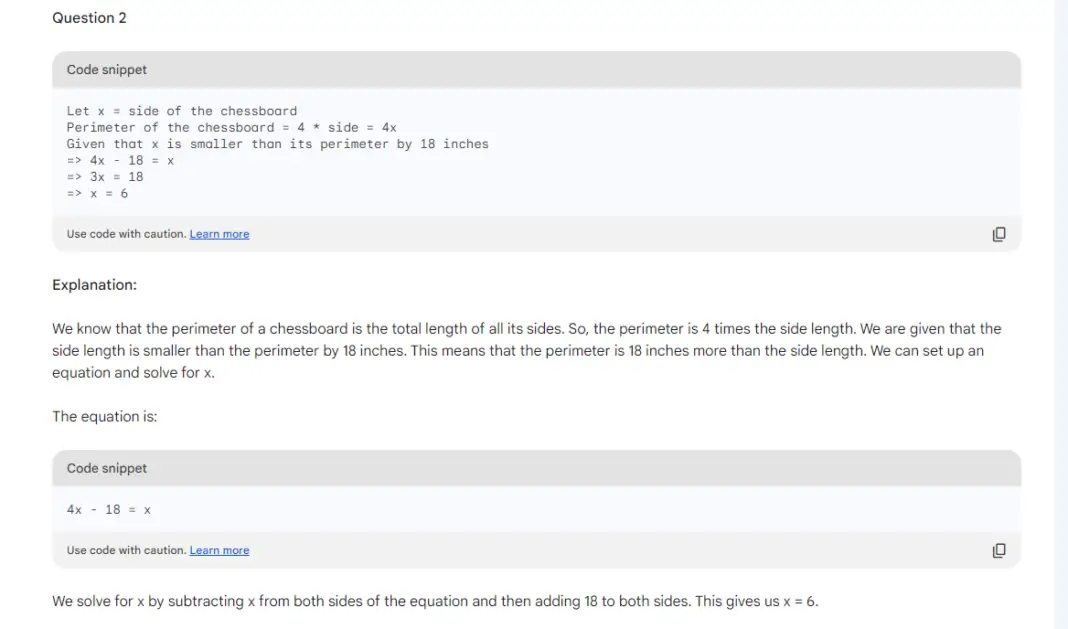Click the duplicate-page icon in the lower snippet footer
The image size is (1068, 629).
coord(998,549)
